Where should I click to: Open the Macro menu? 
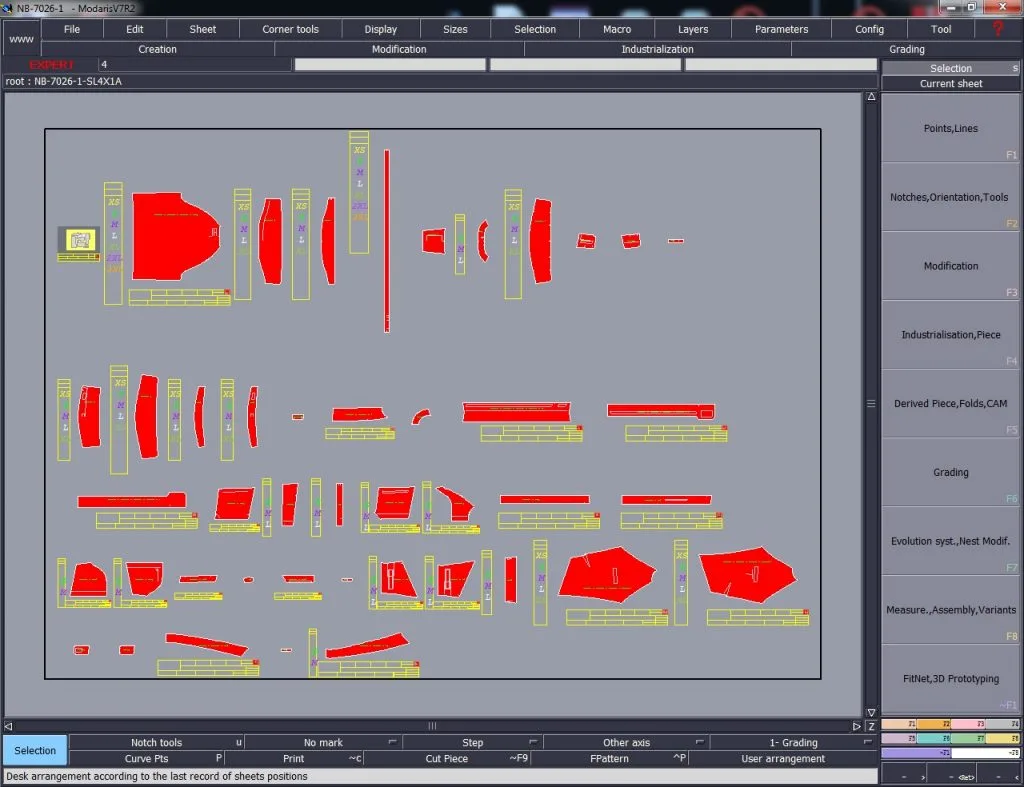[617, 29]
